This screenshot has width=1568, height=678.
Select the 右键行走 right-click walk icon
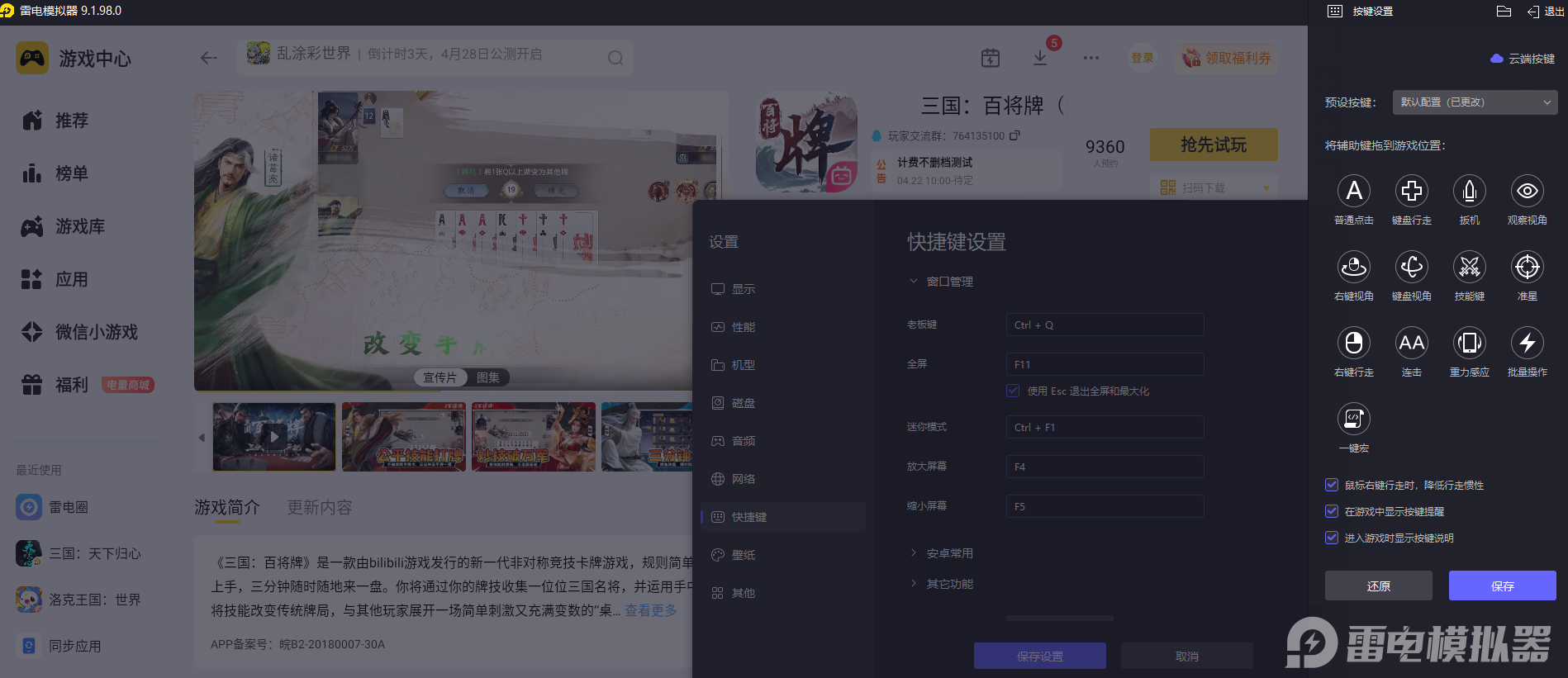pyautogui.click(x=1353, y=343)
